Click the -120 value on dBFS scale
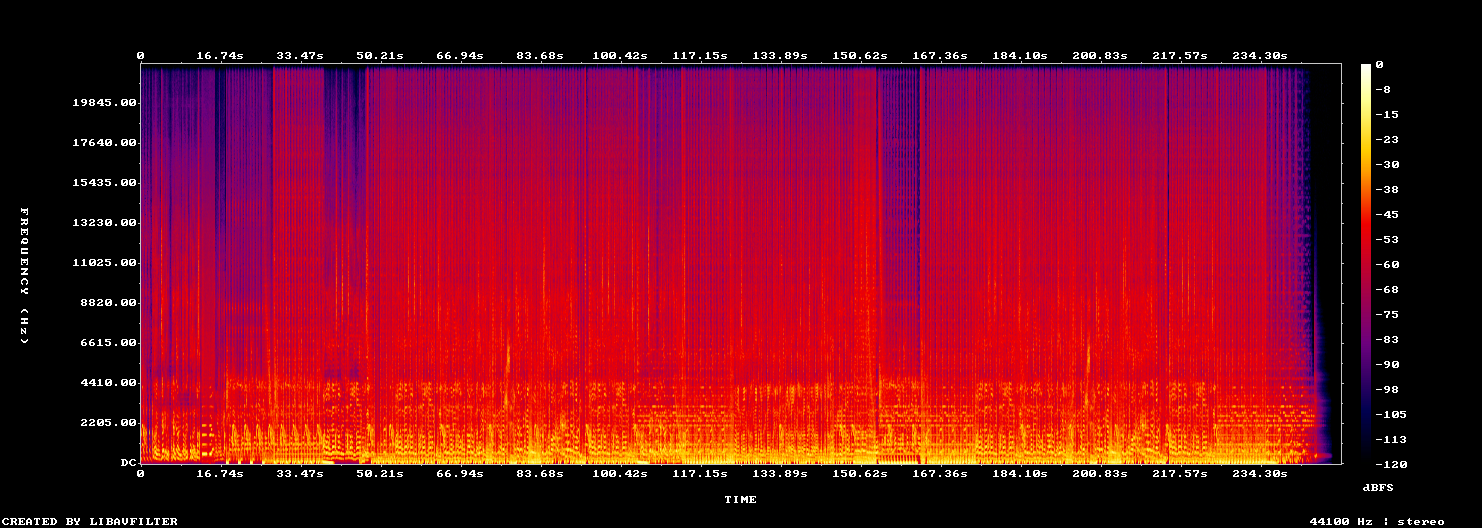 1391,464
